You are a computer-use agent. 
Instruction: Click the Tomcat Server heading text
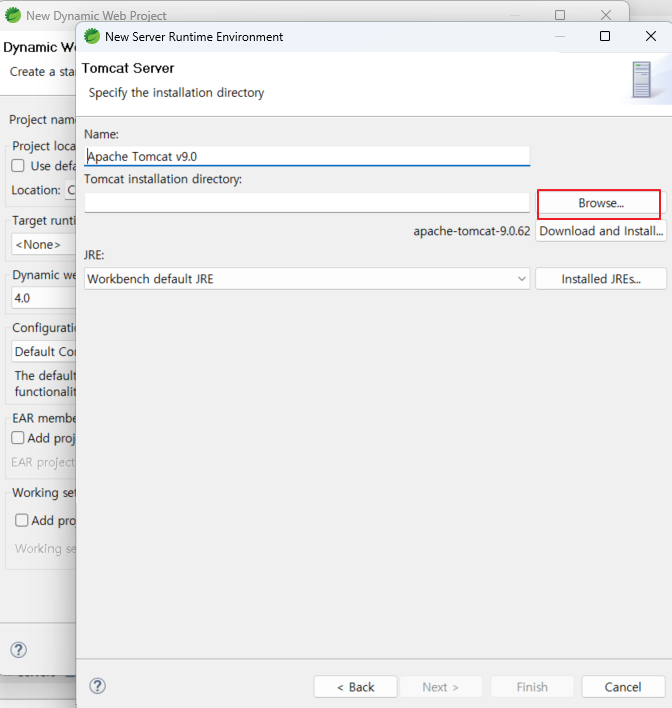tap(128, 68)
